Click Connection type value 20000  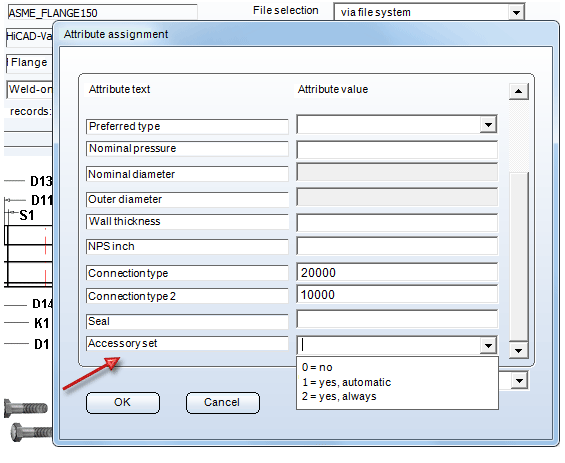click(x=397, y=272)
